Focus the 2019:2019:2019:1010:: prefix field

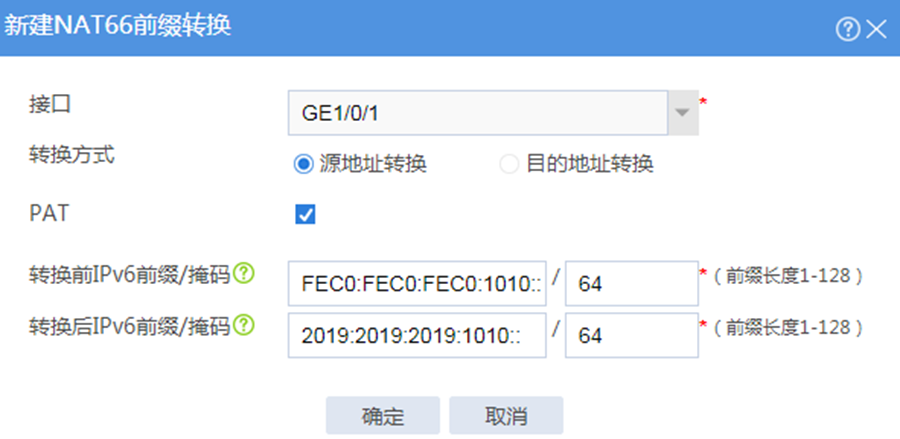pos(417,335)
